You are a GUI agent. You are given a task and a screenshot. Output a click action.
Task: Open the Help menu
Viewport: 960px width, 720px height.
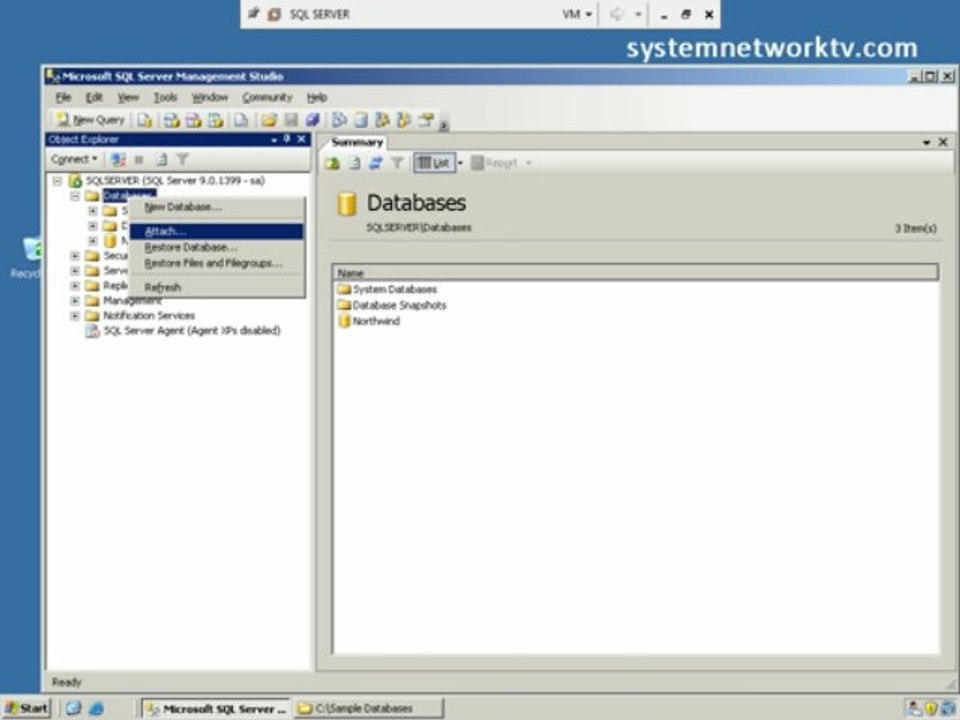click(317, 97)
